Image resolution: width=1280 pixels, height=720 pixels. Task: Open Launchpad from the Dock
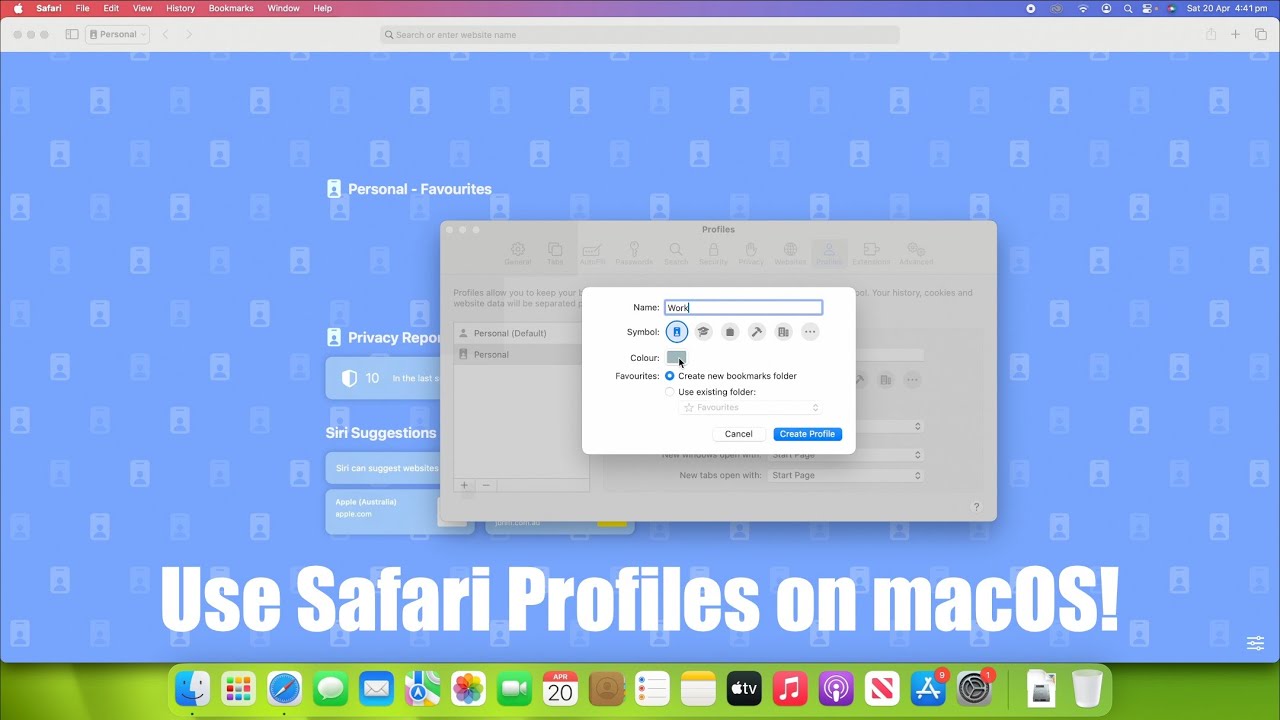[x=238, y=688]
